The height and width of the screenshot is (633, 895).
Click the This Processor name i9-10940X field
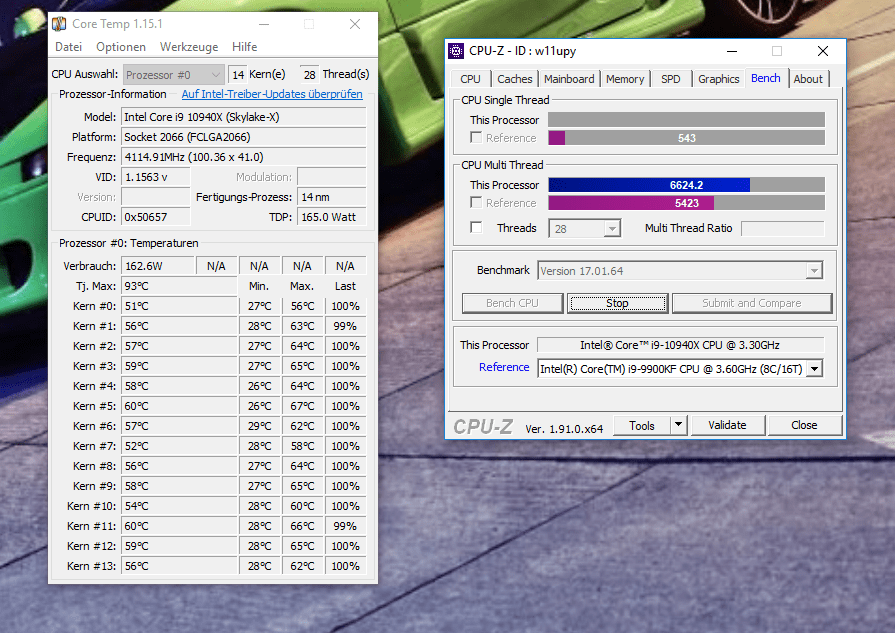pyautogui.click(x=680, y=345)
